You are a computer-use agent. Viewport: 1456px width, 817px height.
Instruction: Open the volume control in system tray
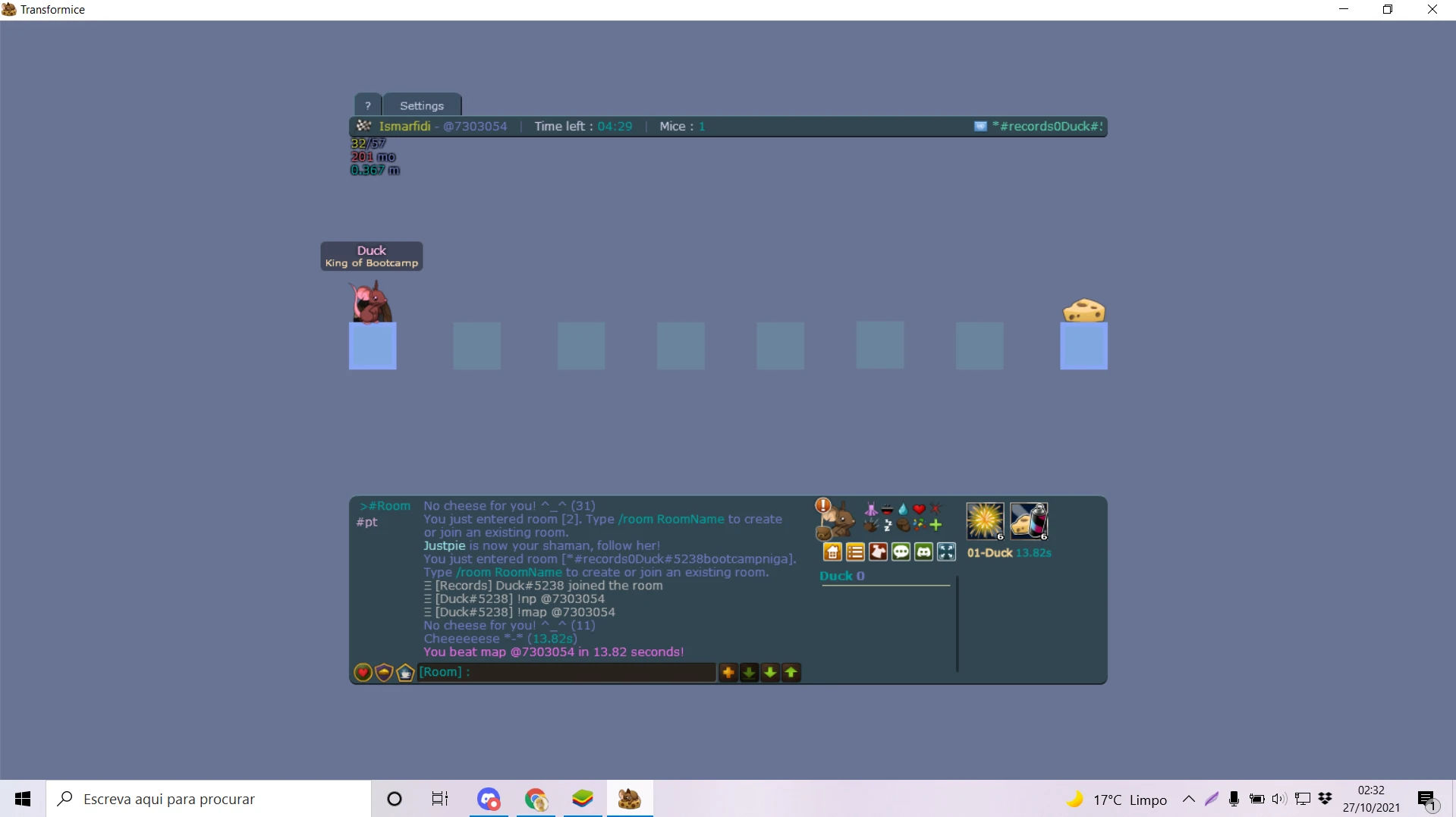tap(1279, 799)
